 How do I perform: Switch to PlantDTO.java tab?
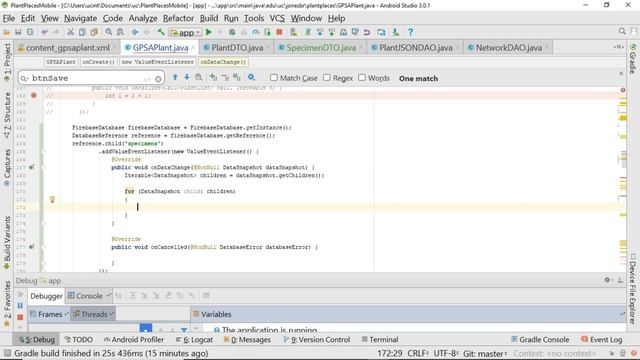click(237, 48)
